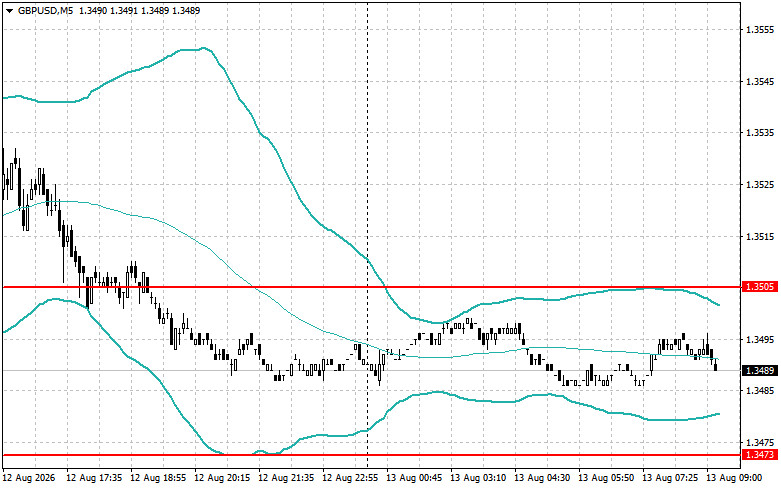
Task: Click the 13 Aug 09:00 time label
Action: pos(734,478)
